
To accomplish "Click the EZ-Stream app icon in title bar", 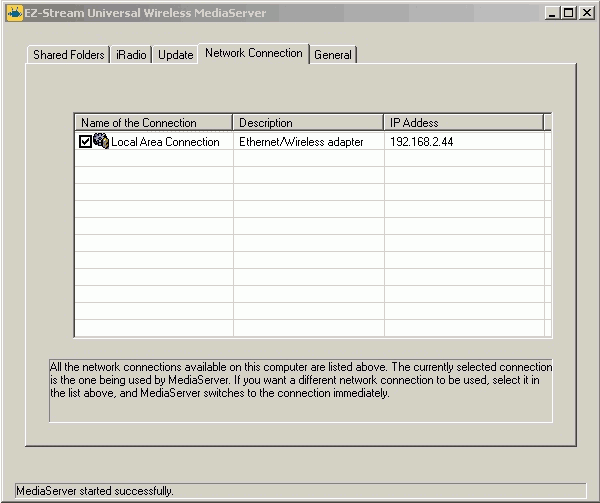I will pyautogui.click(x=15, y=13).
